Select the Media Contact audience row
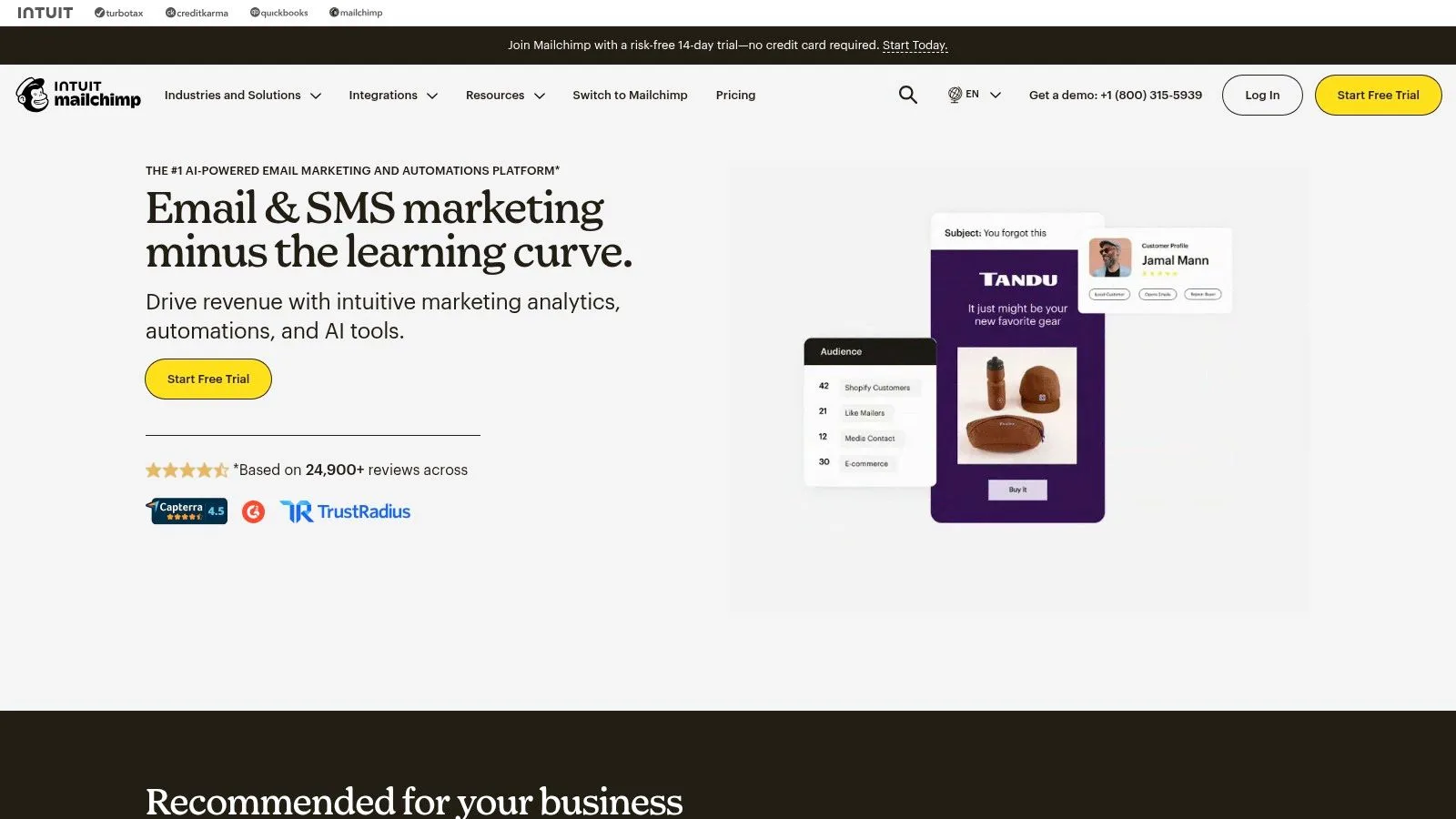 860,439
